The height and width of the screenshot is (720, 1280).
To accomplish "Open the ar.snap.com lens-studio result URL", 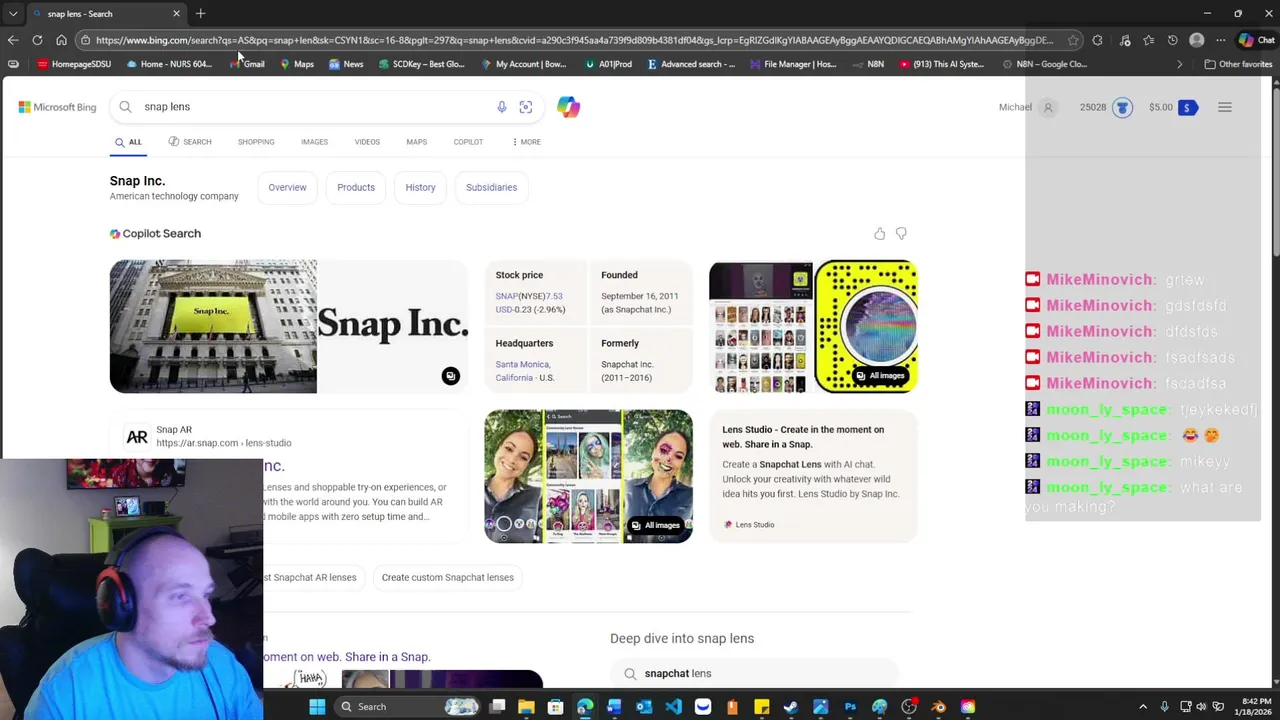I will 223,443.
